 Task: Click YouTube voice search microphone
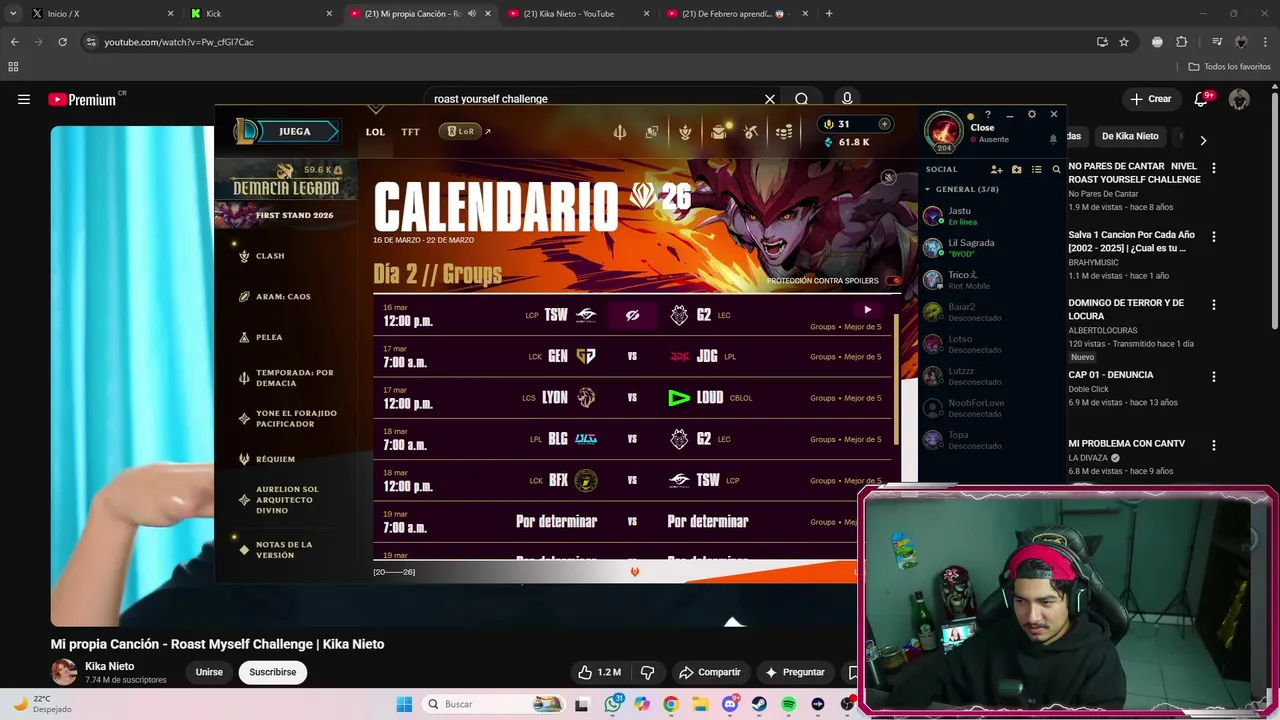(x=847, y=99)
